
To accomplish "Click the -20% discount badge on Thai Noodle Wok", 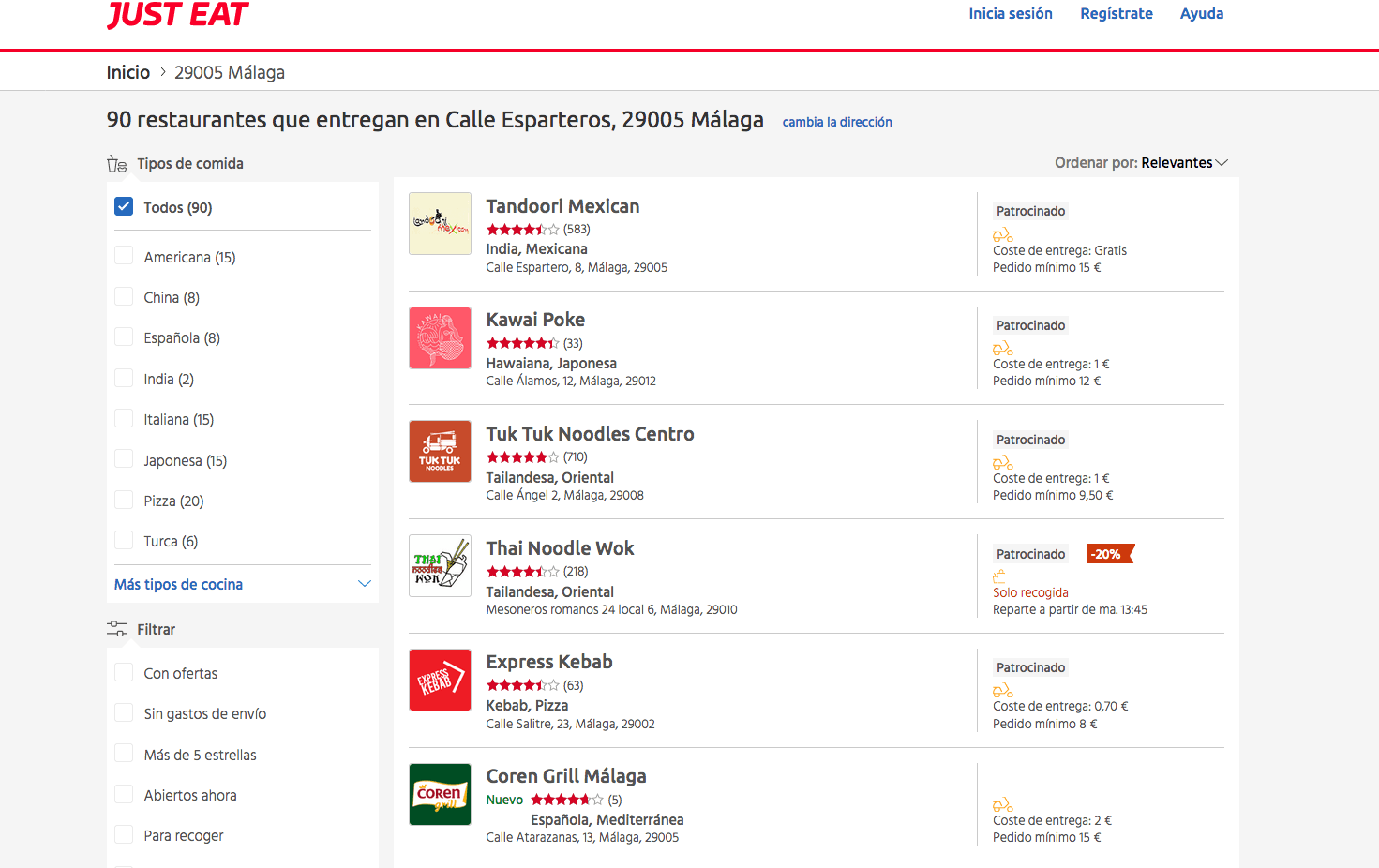I will pyautogui.click(x=1110, y=554).
